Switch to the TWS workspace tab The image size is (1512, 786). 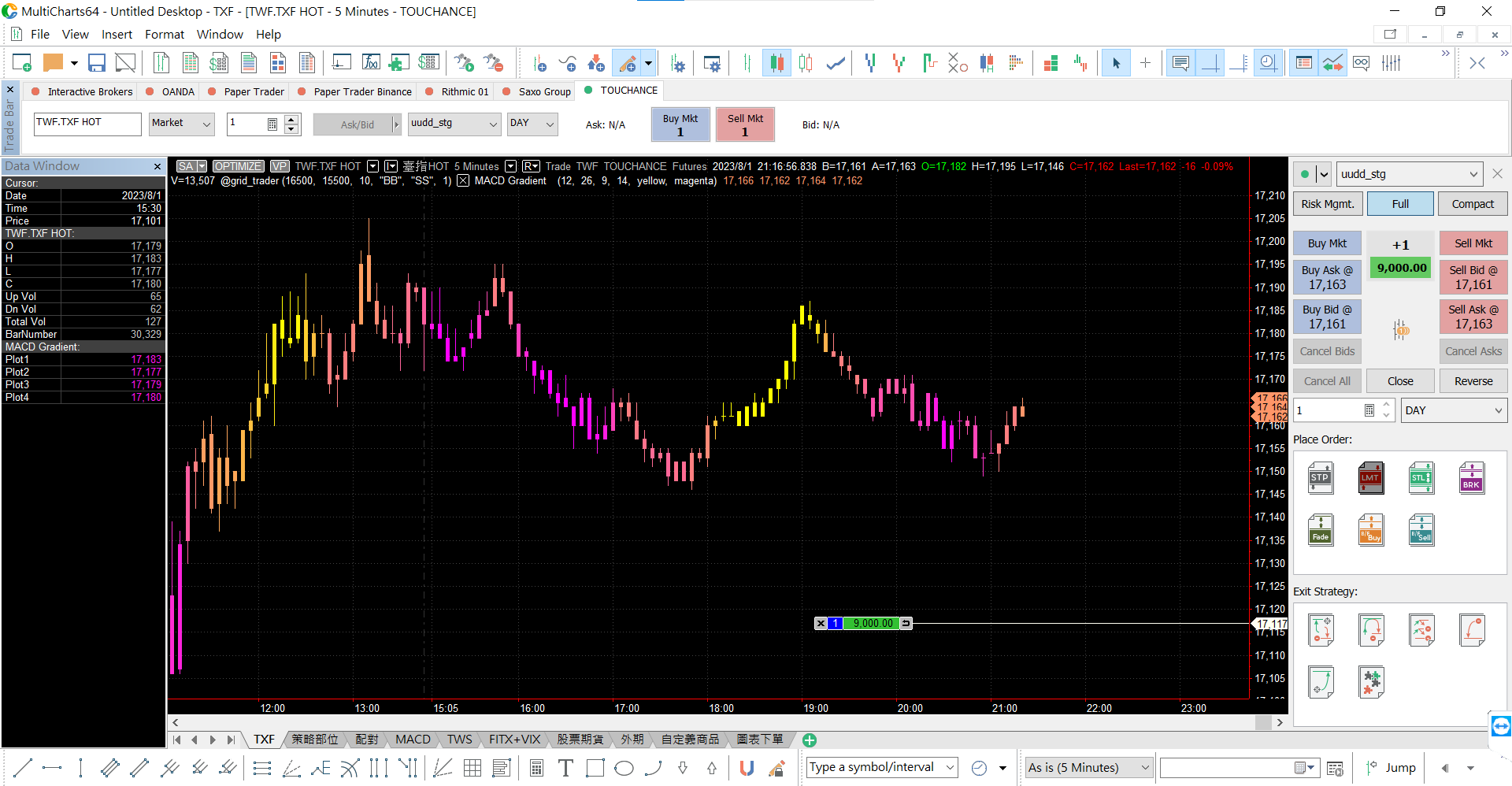click(460, 740)
